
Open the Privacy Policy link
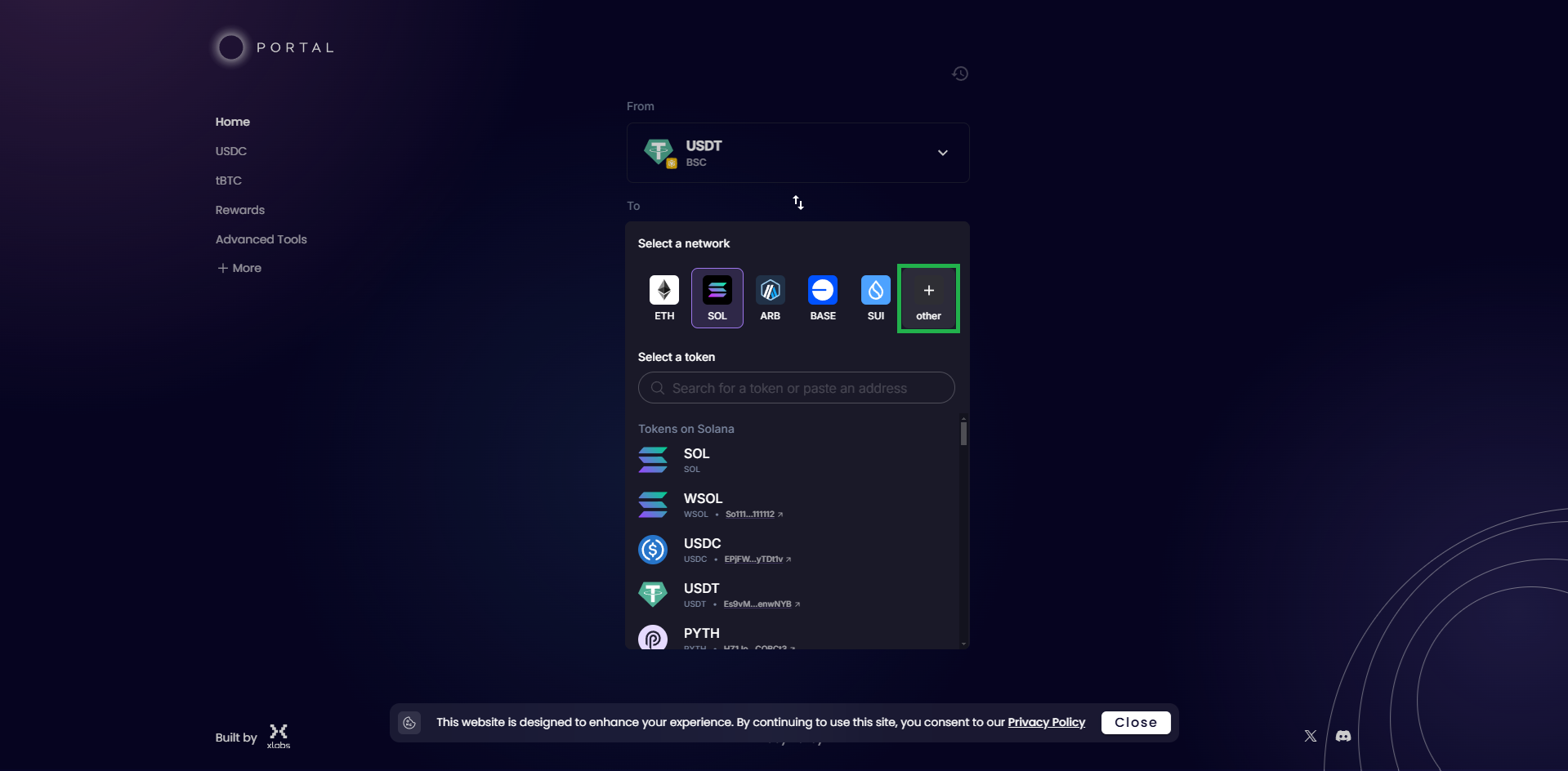1046,723
